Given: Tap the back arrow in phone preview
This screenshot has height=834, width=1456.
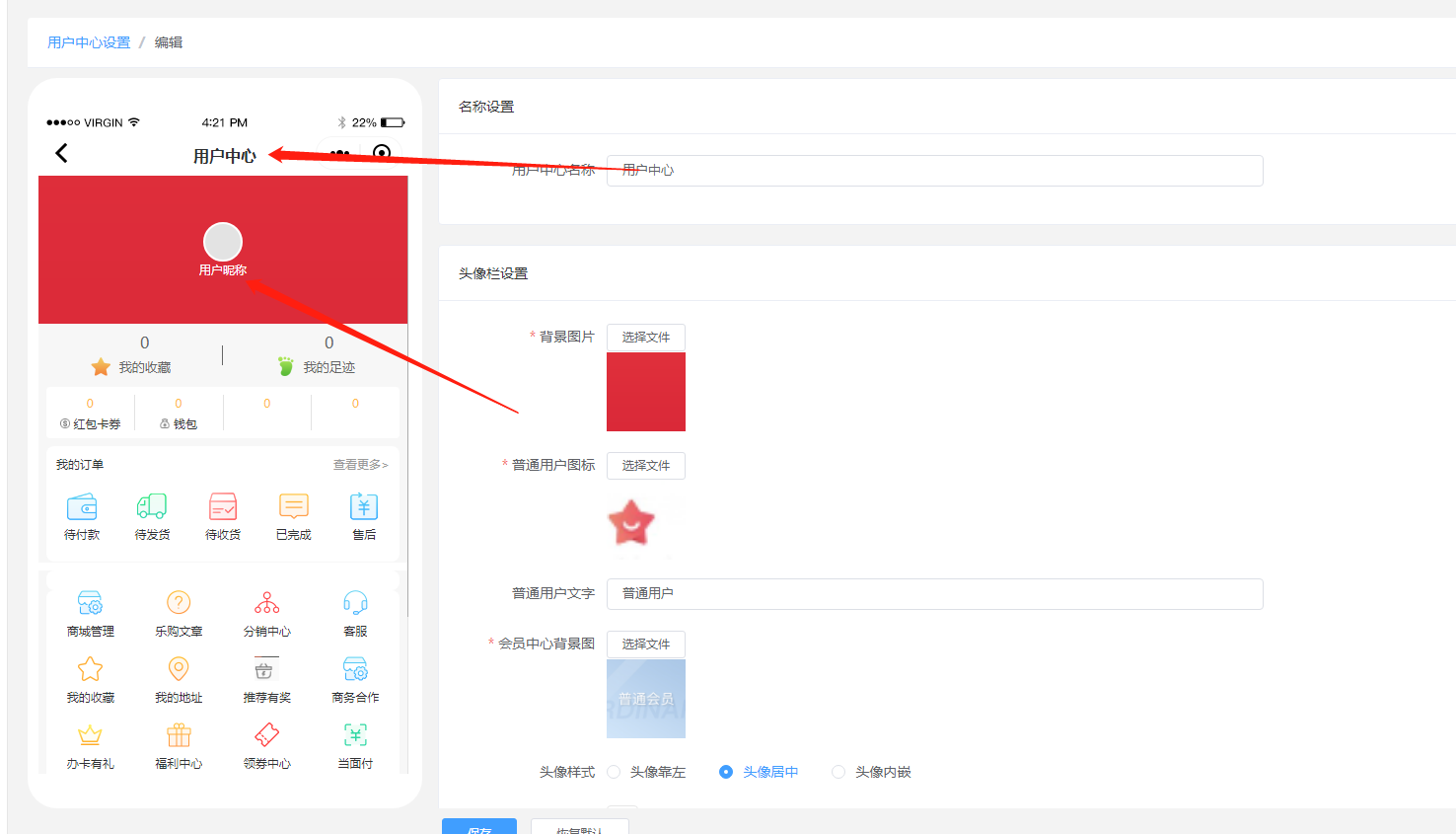Looking at the screenshot, I should pos(61,153).
